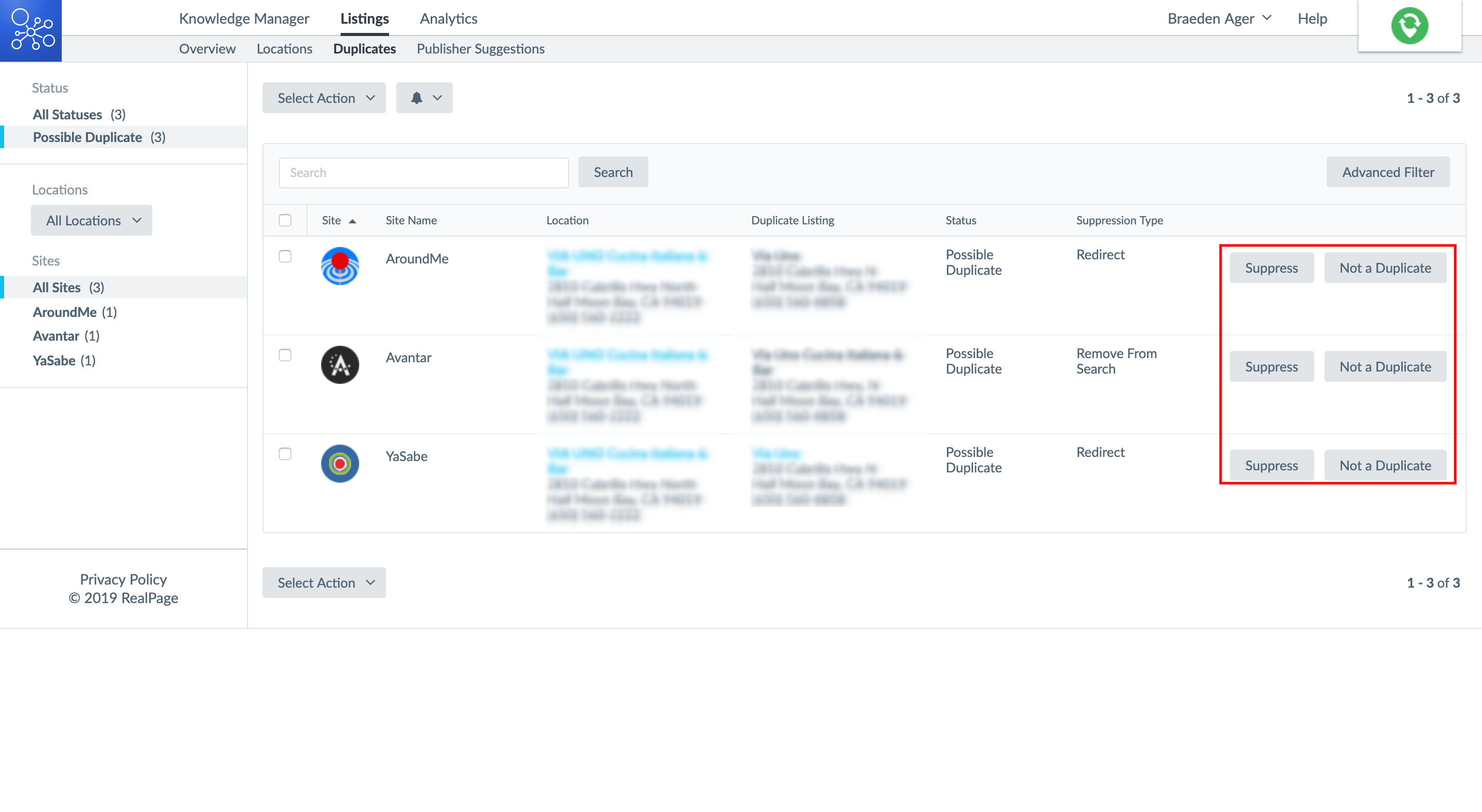The height and width of the screenshot is (812, 1482).
Task: Click the Duplicate Listing column header
Action: click(792, 220)
